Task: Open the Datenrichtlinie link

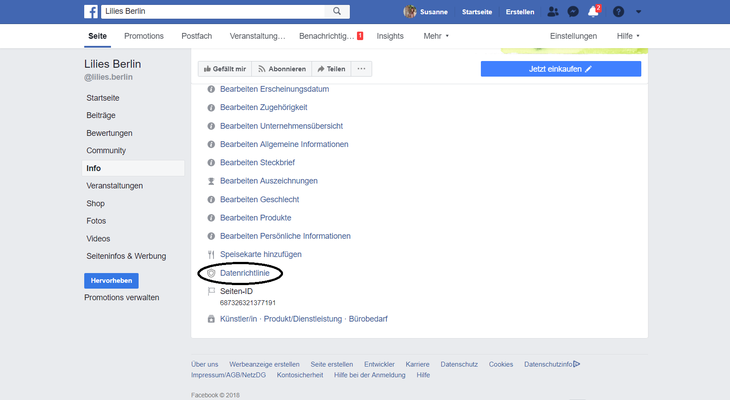Action: point(244,273)
